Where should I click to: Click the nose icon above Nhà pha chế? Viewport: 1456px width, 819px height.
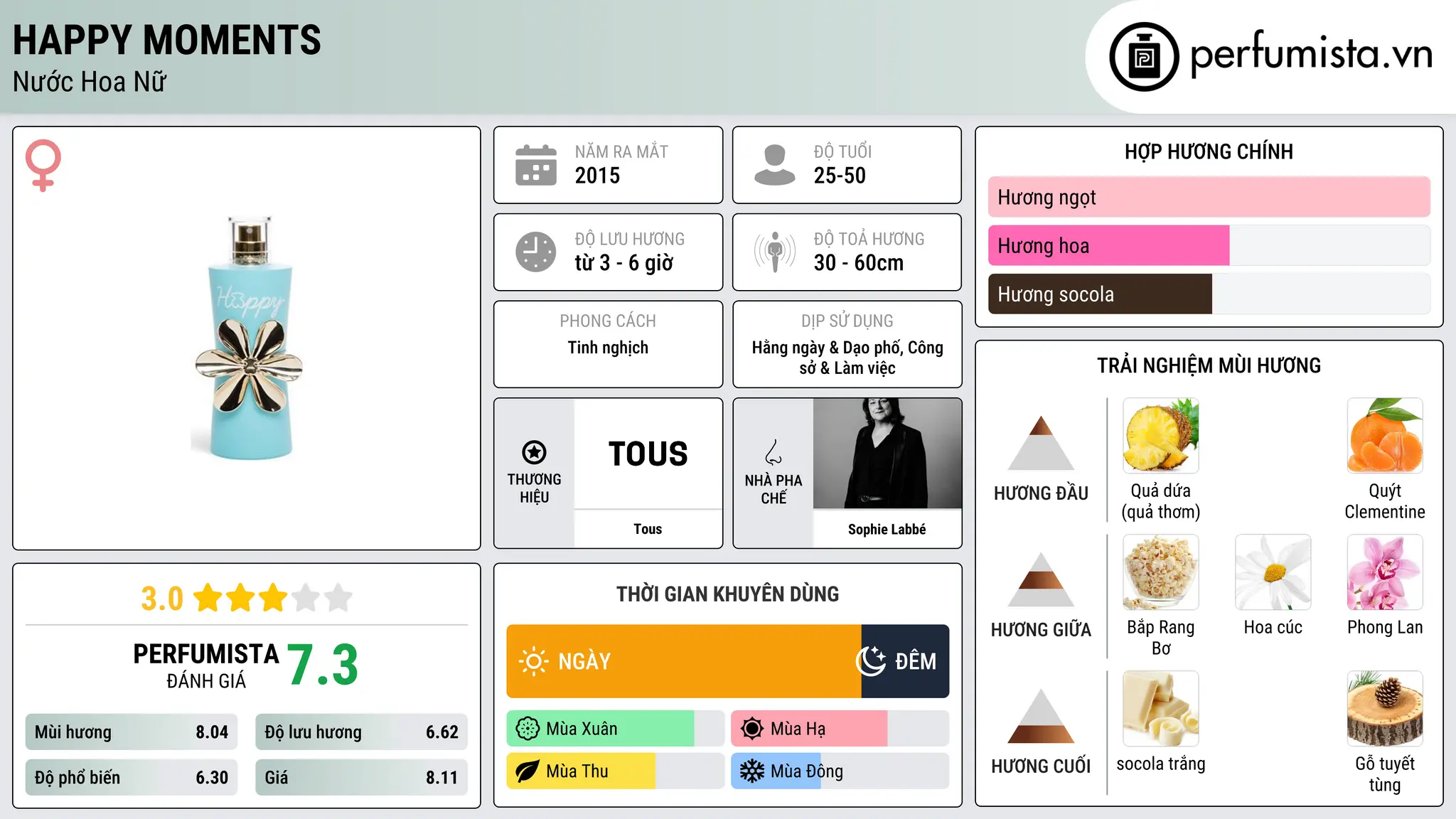tap(773, 452)
